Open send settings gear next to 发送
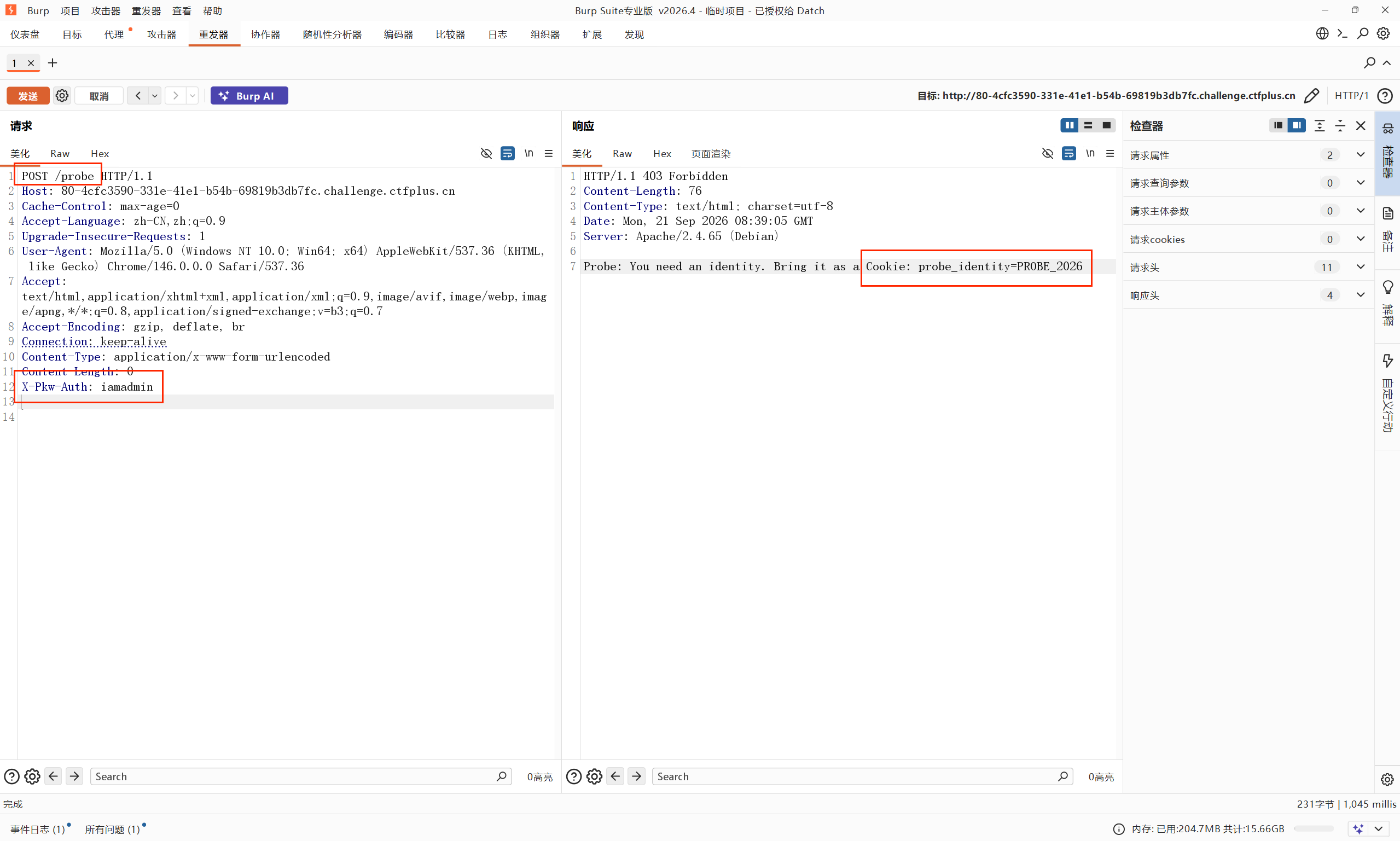This screenshot has height=841, width=1400. pyautogui.click(x=62, y=96)
